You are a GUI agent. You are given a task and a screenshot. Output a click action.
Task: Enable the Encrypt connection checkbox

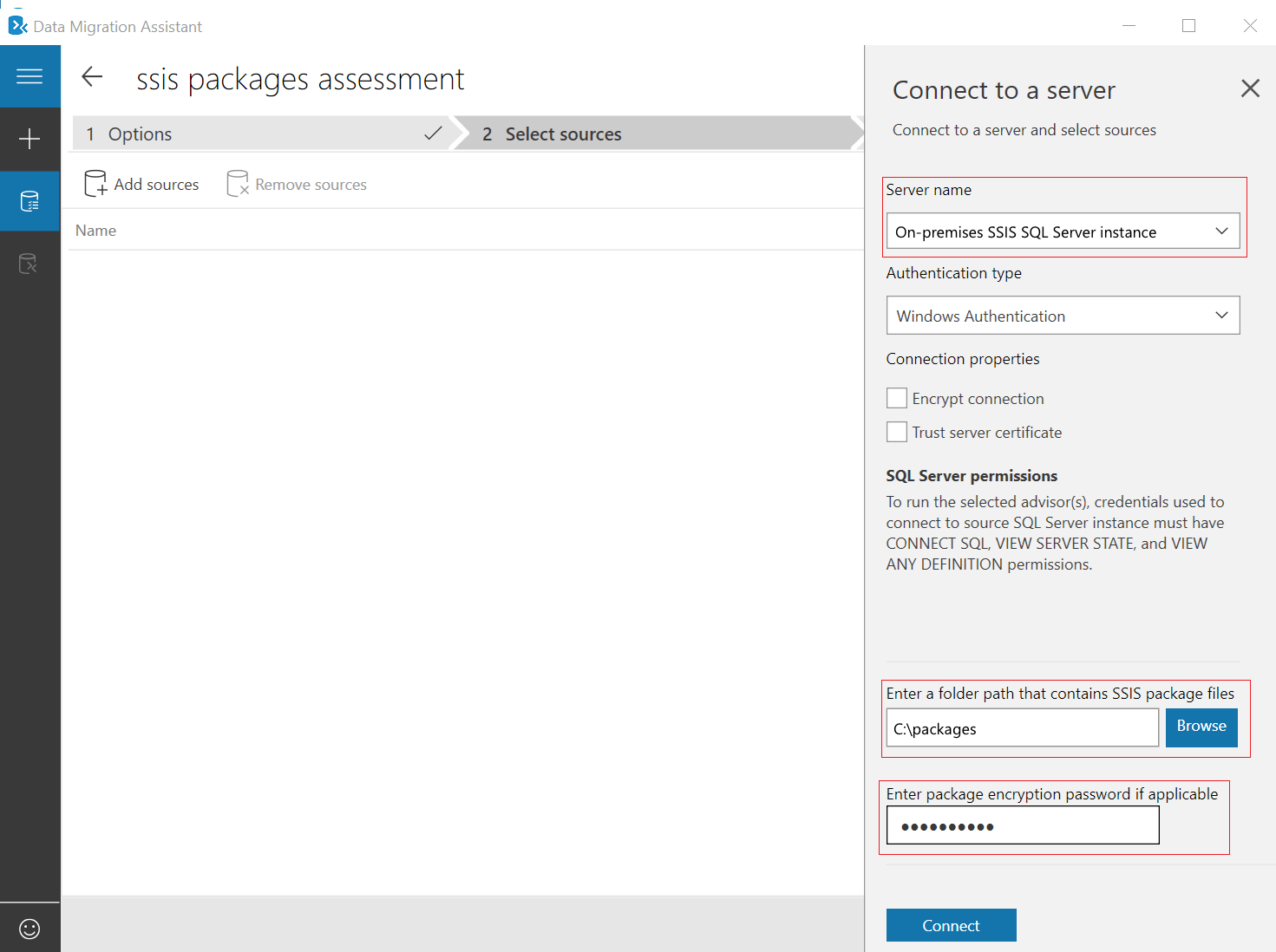tap(897, 398)
